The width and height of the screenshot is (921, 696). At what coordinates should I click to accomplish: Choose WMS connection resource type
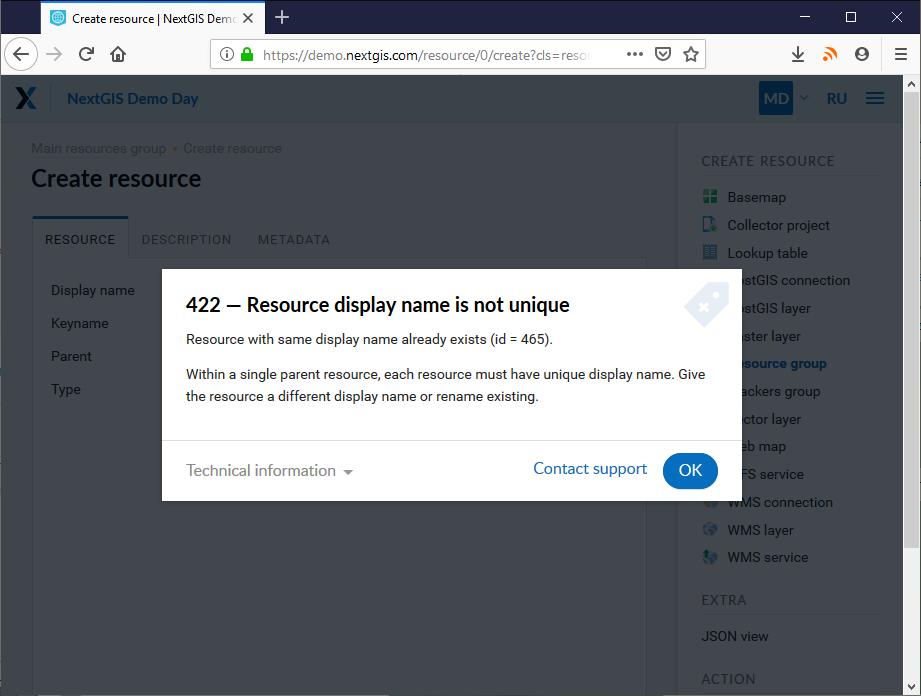point(780,503)
